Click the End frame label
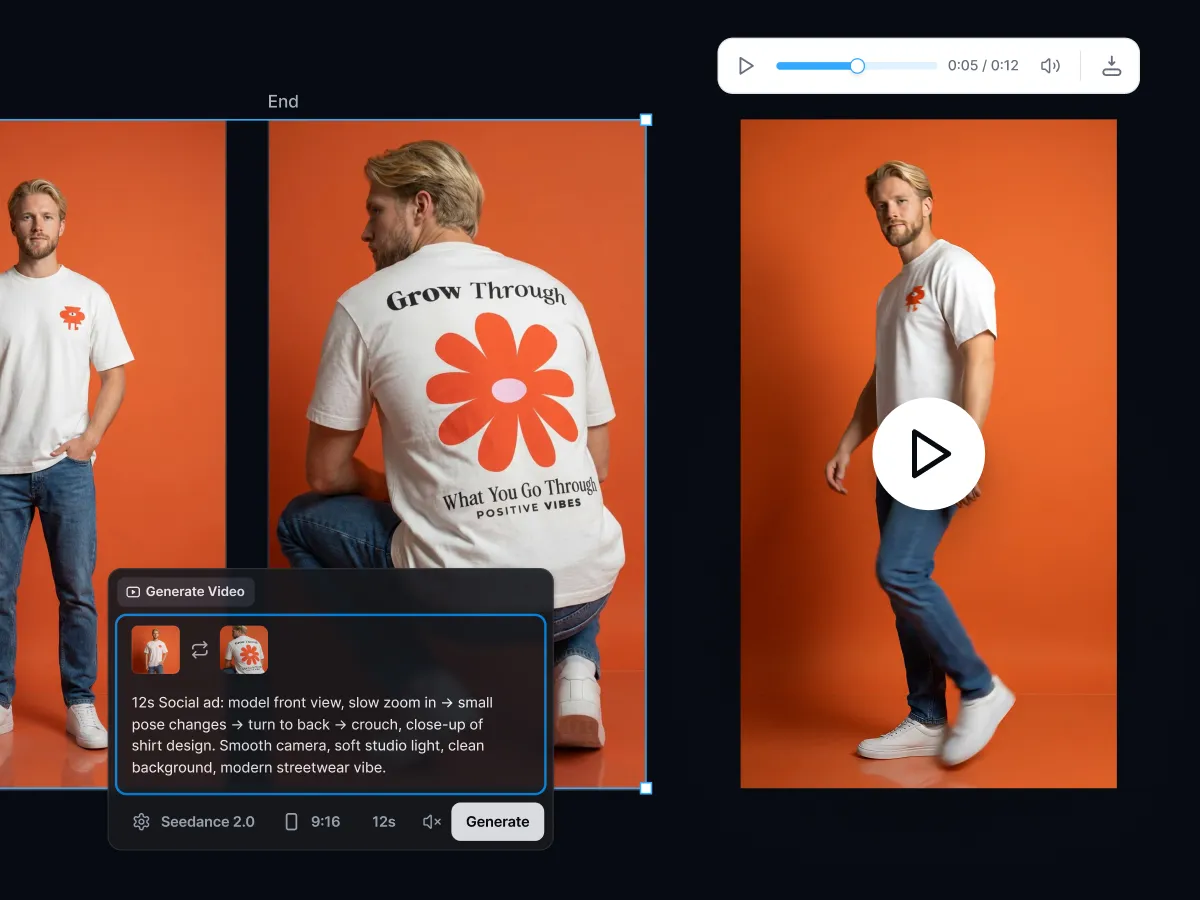The width and height of the screenshot is (1200, 900). [283, 101]
